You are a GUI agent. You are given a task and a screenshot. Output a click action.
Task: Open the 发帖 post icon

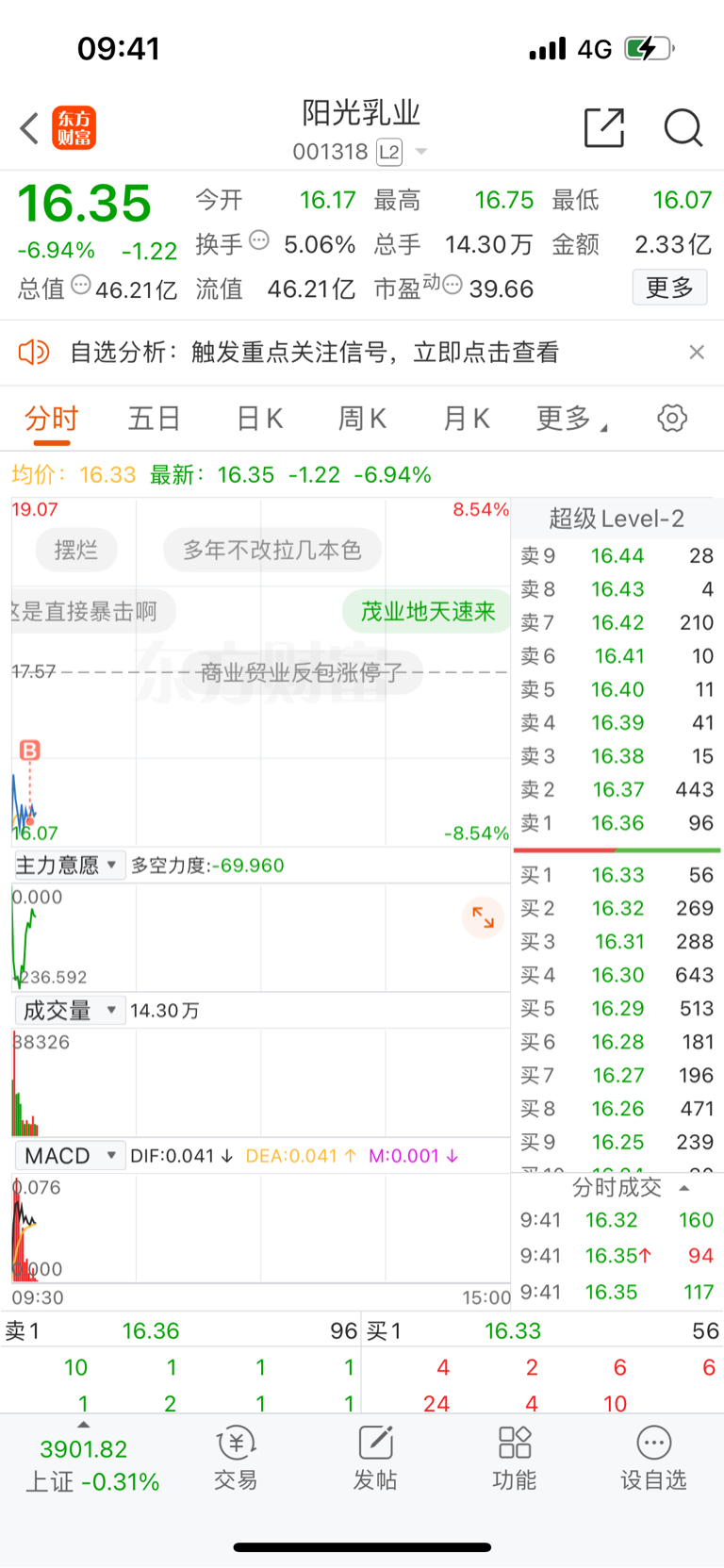pyautogui.click(x=375, y=1458)
